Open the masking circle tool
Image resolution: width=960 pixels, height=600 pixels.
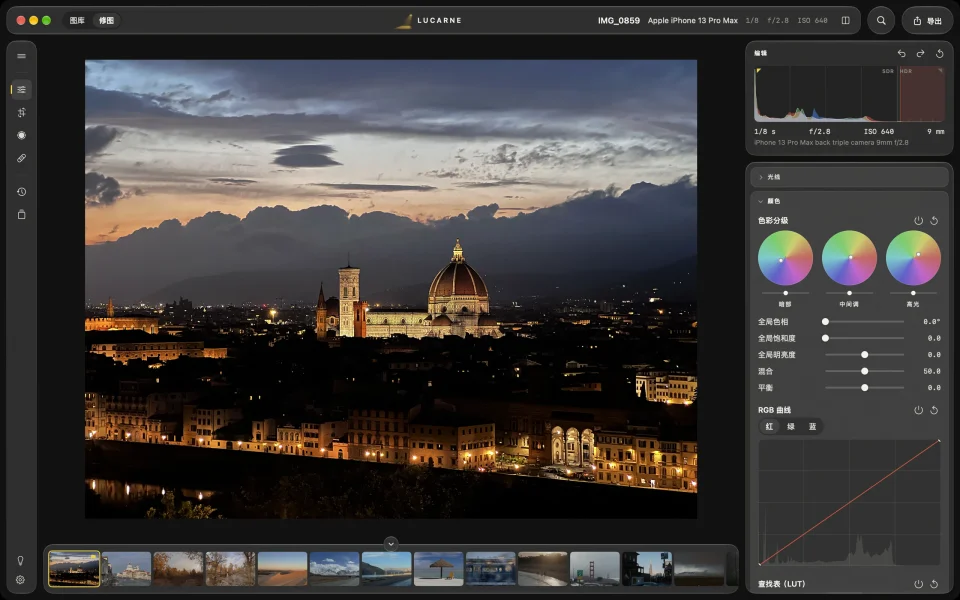coord(21,135)
